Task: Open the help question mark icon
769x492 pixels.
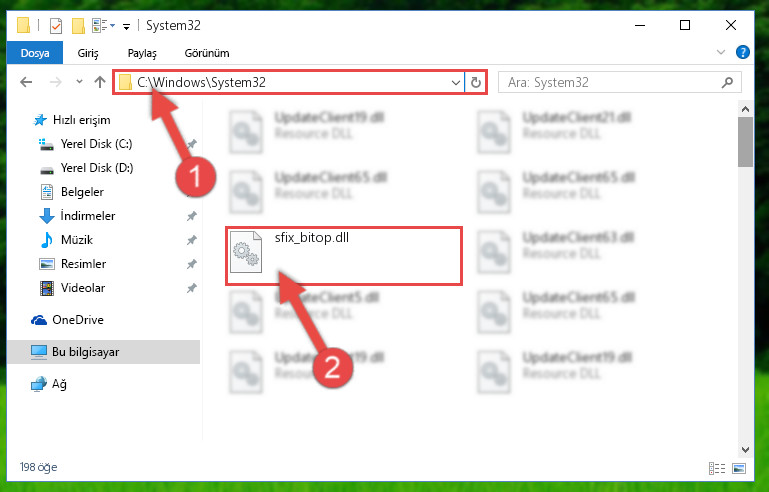Action: [x=743, y=52]
